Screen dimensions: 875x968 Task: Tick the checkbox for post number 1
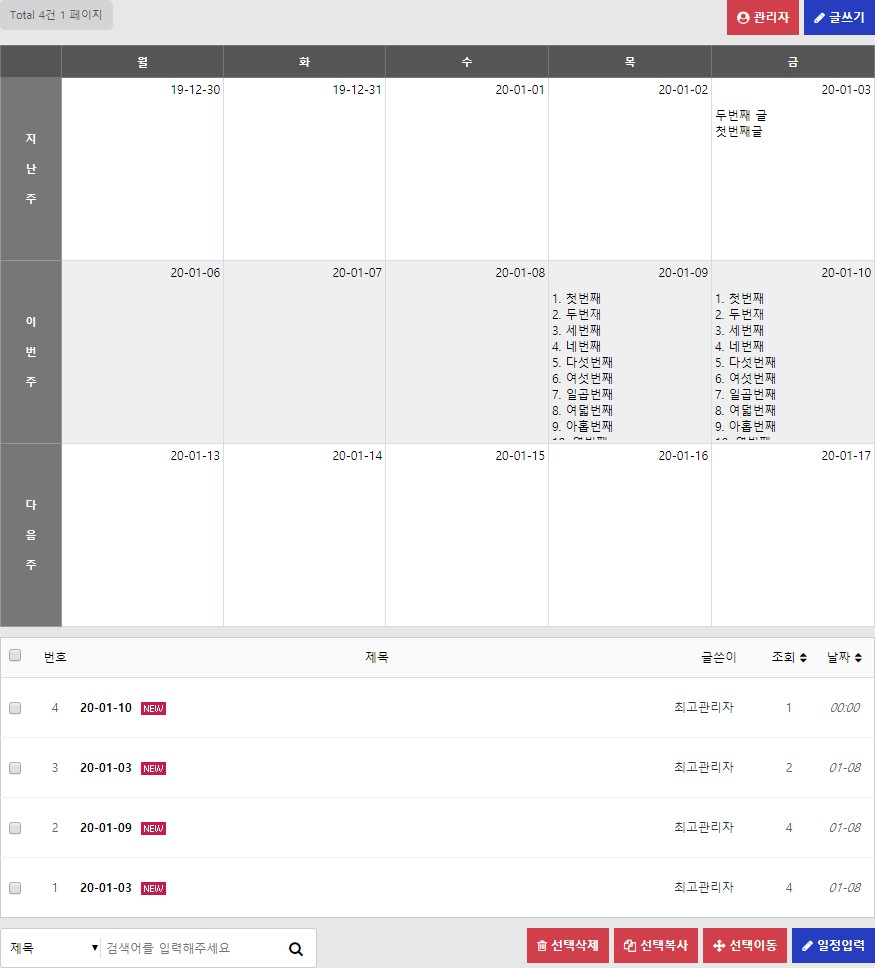(15, 888)
